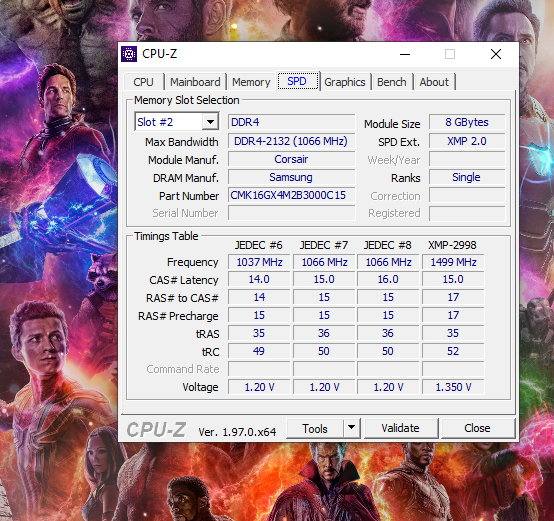Image resolution: width=554 pixels, height=521 pixels.
Task: Click the Single ranks value
Action: point(467,177)
